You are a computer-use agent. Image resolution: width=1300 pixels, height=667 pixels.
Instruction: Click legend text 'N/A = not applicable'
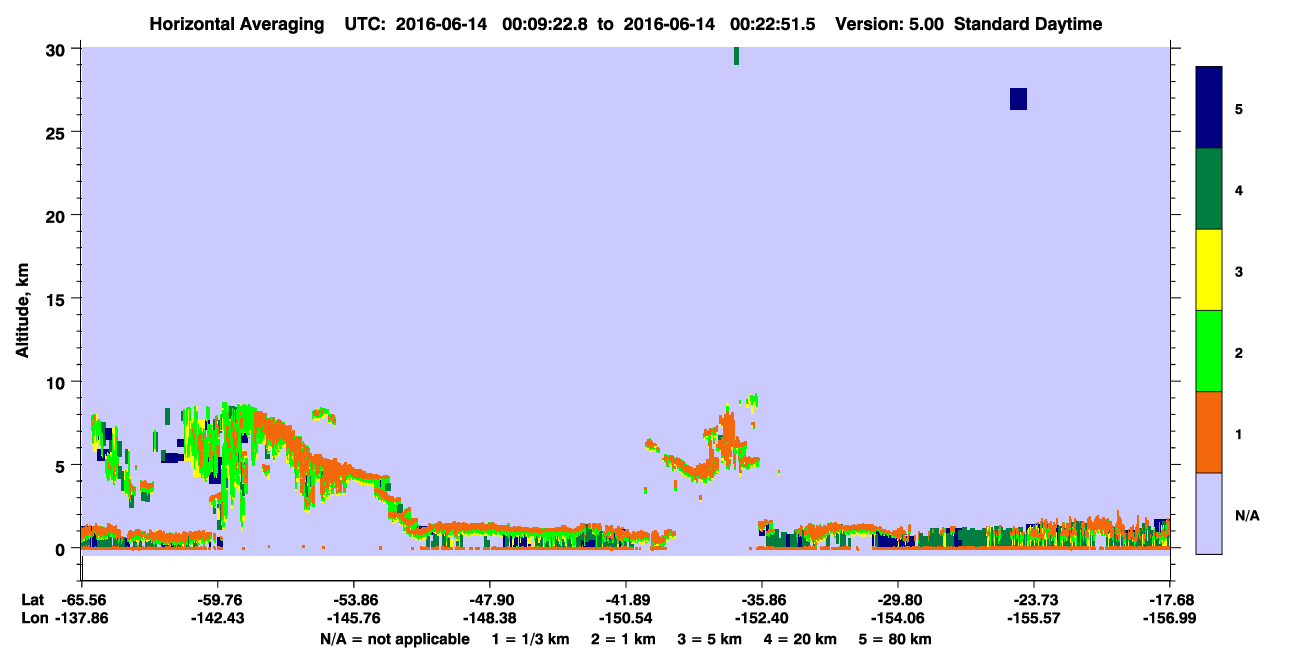394,639
